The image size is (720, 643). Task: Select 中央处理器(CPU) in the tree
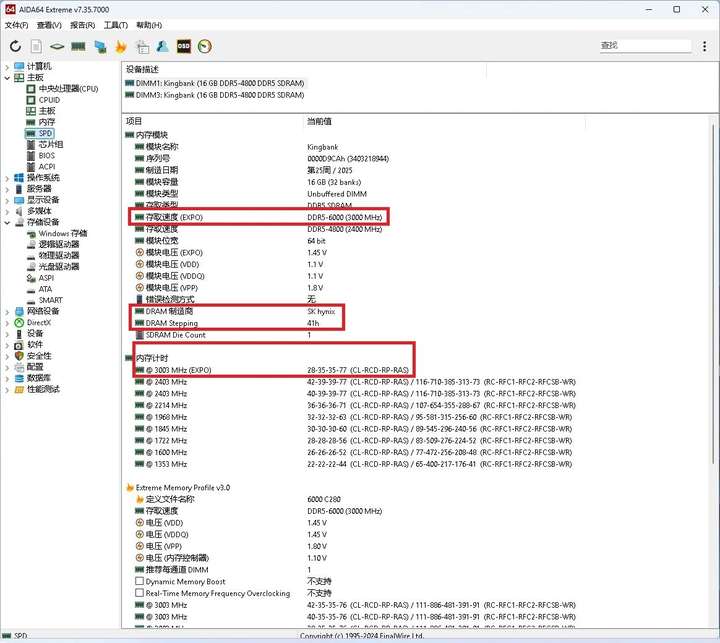(68, 89)
